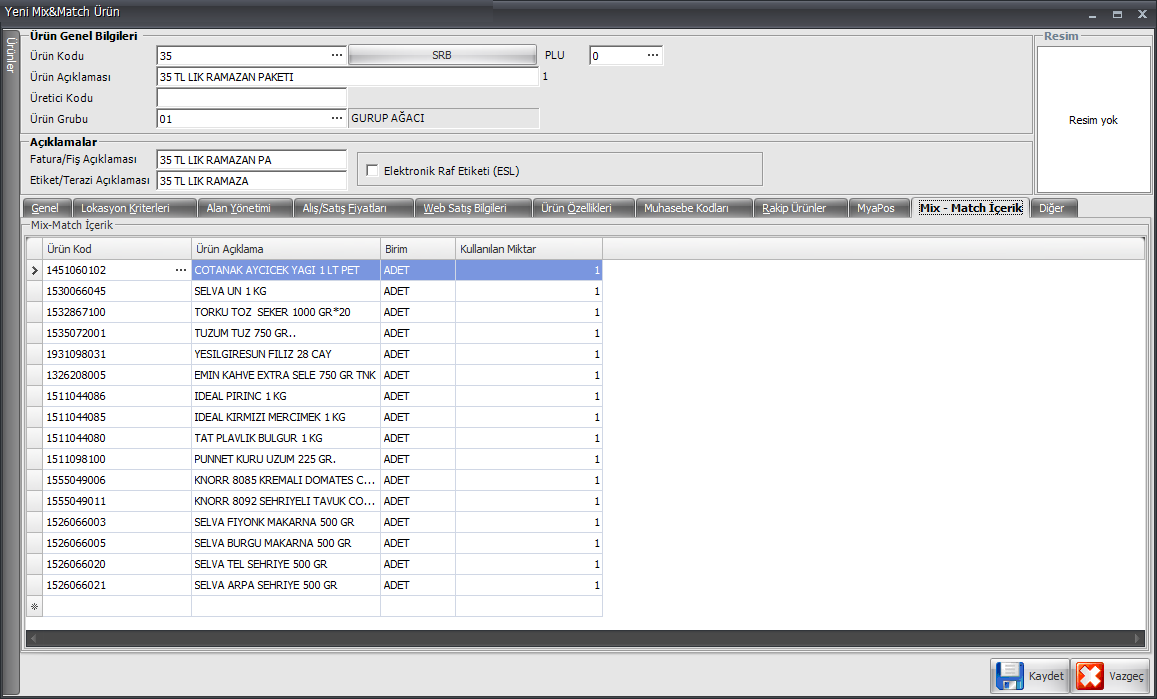The width and height of the screenshot is (1157, 699).
Task: Open Ürün Grubu ellipsis lookup button
Action: (x=337, y=119)
